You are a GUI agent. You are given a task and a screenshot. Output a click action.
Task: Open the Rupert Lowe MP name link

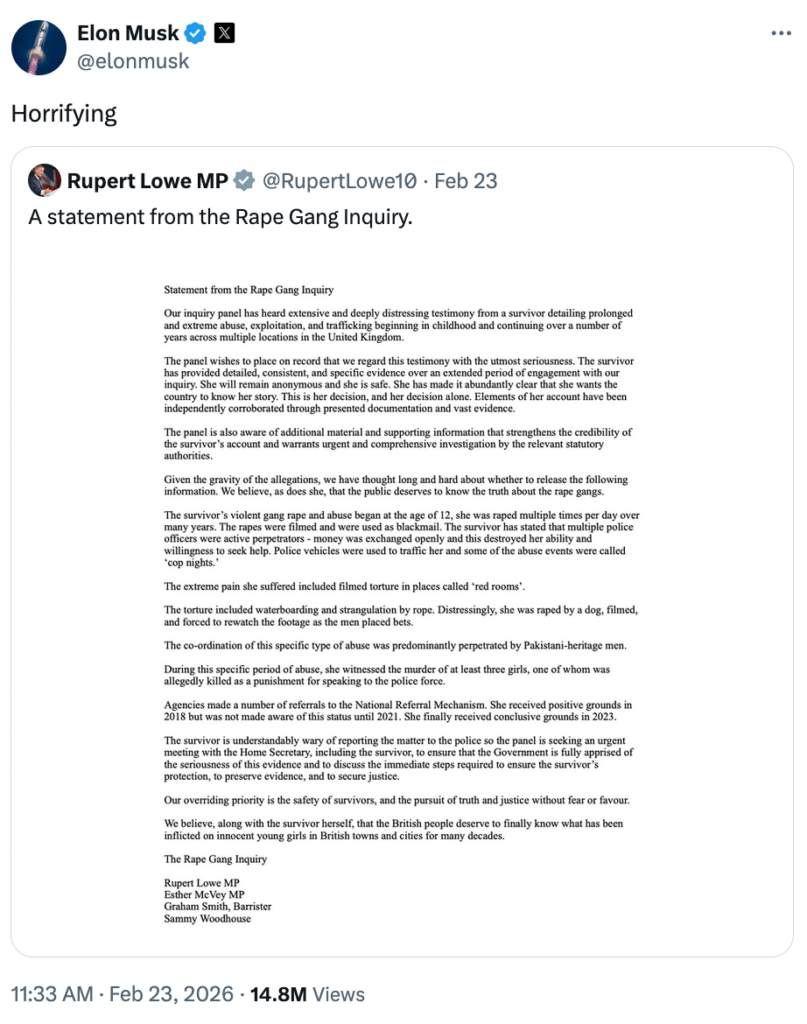tap(147, 181)
